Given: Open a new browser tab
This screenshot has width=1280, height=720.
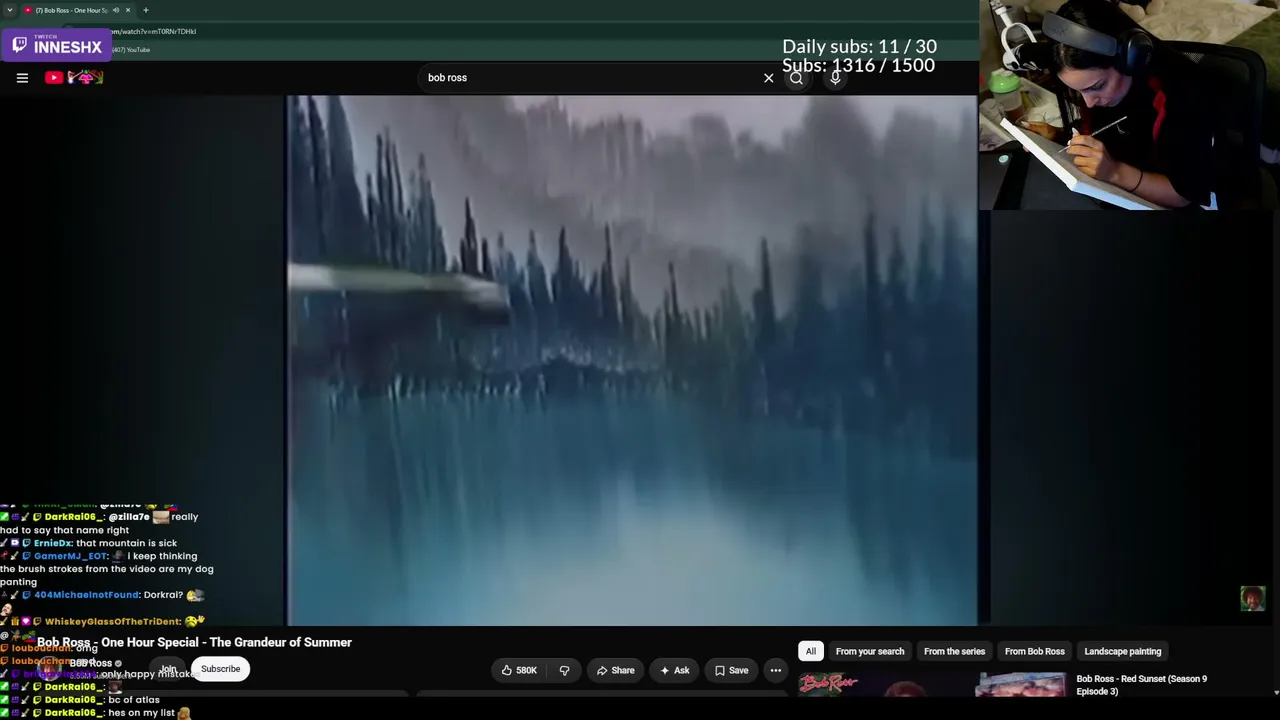Looking at the screenshot, I should [146, 10].
